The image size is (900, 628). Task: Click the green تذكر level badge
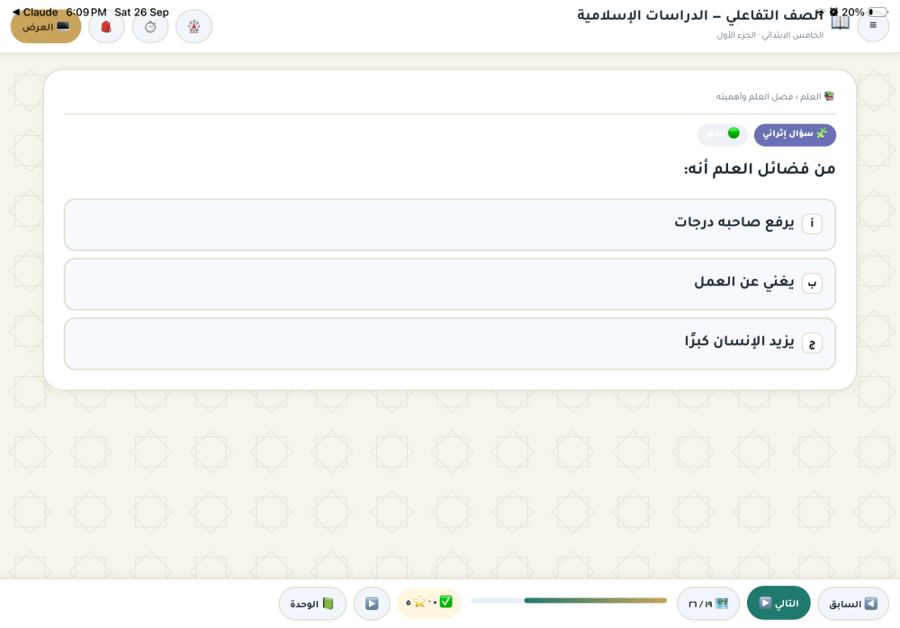tap(723, 134)
